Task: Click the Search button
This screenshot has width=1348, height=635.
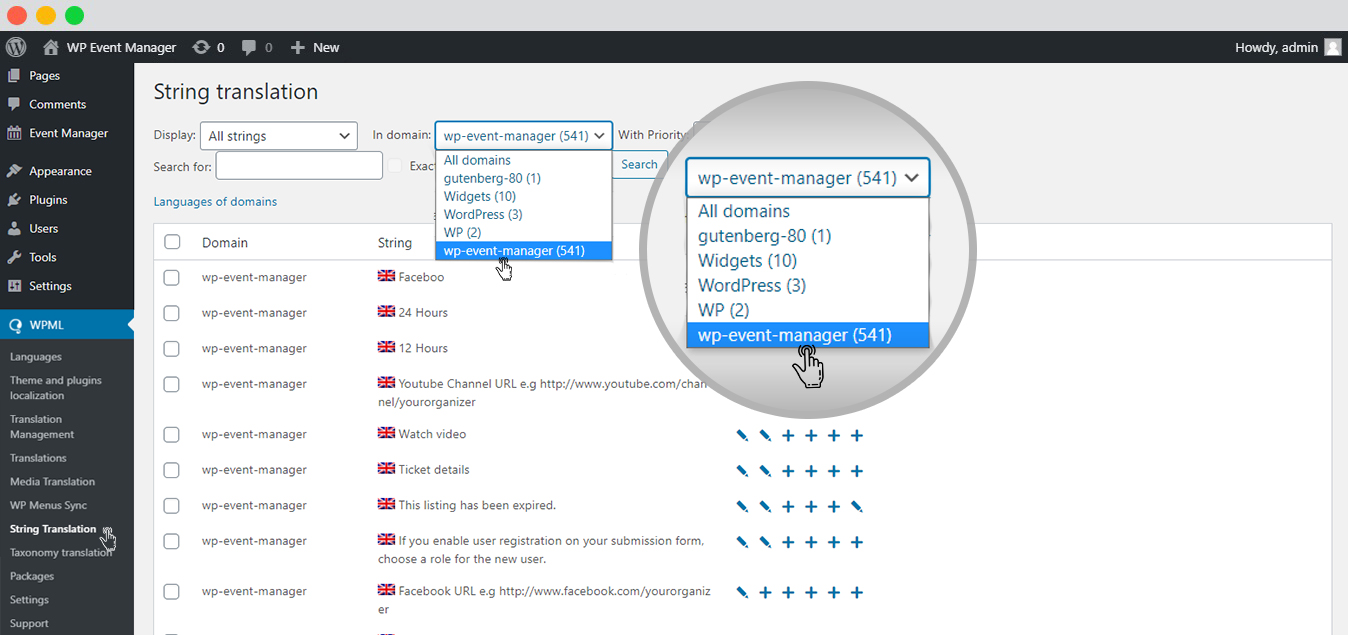Action: tap(639, 165)
